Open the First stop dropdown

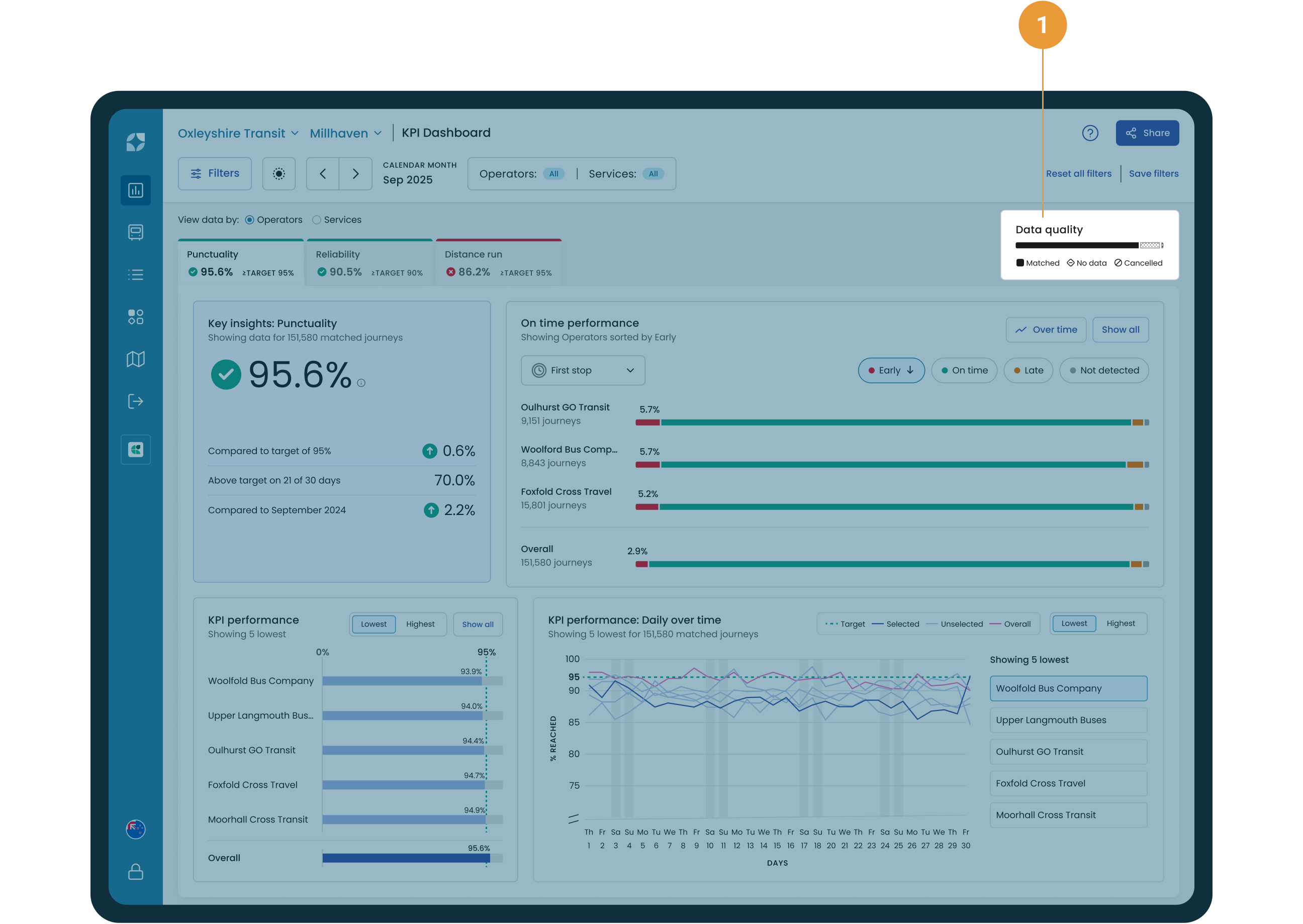point(583,370)
